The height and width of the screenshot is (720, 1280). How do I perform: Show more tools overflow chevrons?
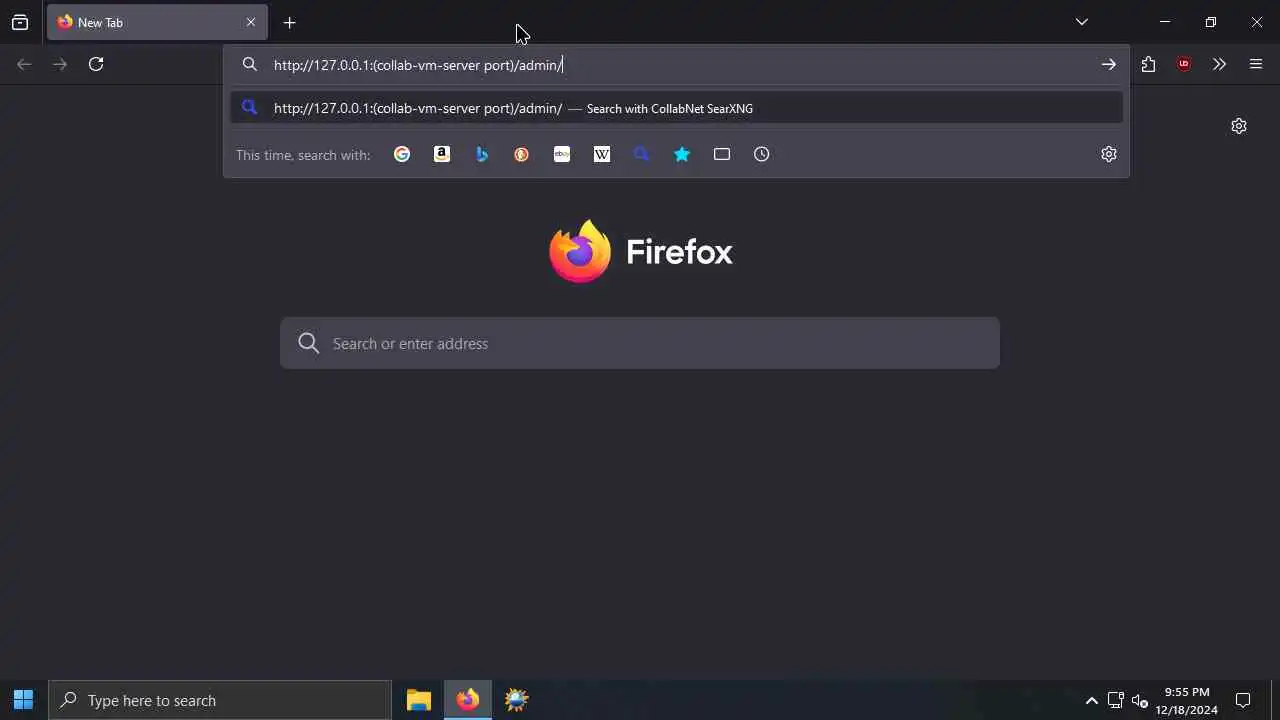point(1219,64)
